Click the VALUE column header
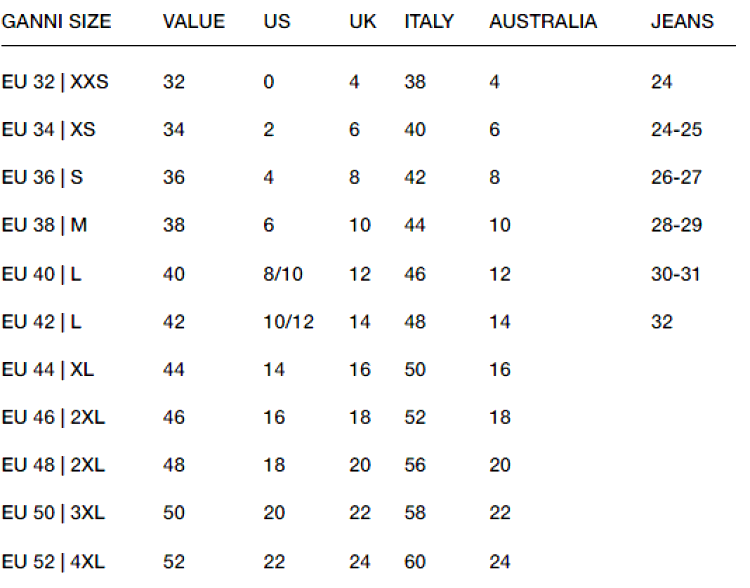Screen dimensions: 750x588 194,21
